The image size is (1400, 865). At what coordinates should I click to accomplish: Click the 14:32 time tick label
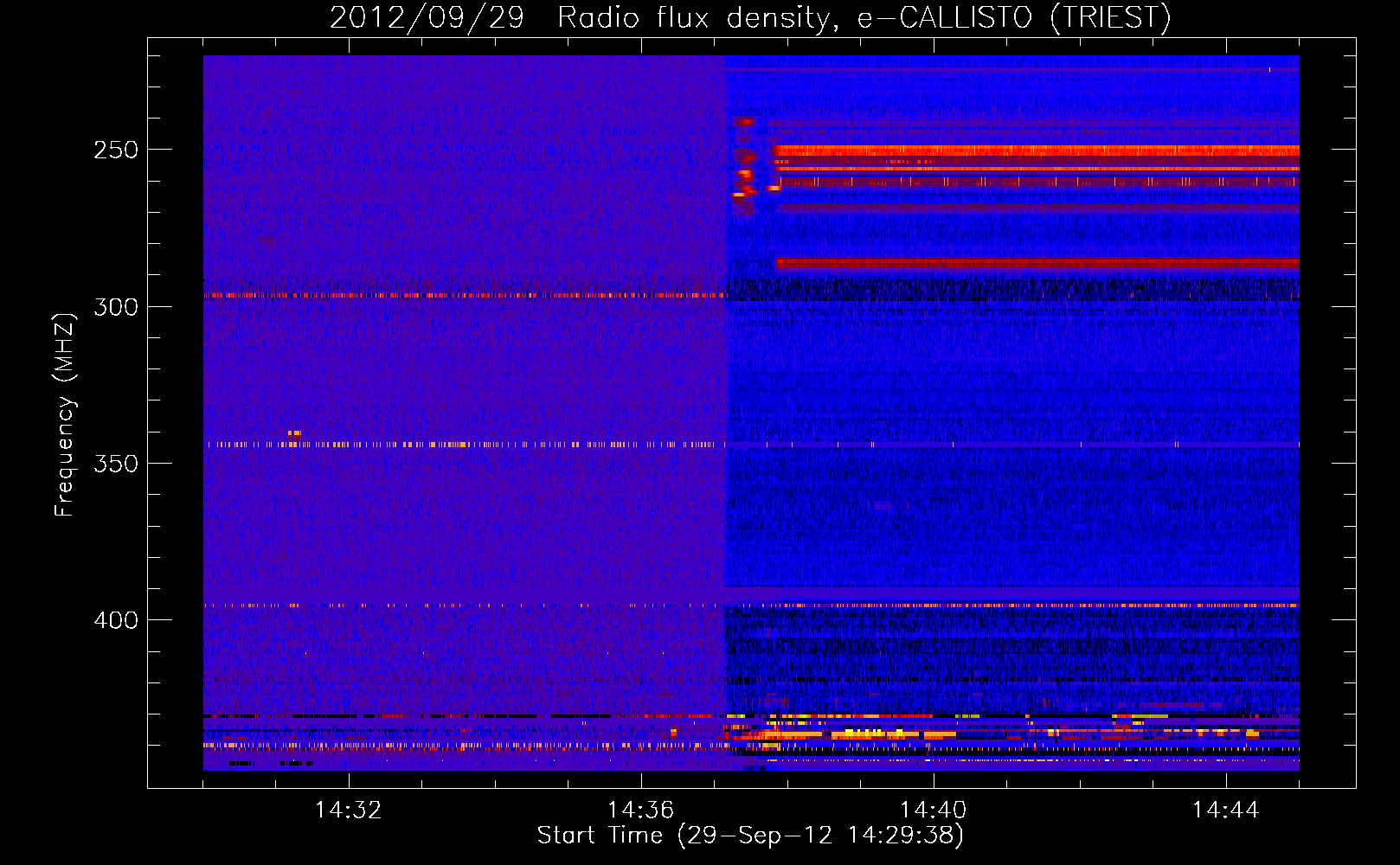(x=348, y=811)
